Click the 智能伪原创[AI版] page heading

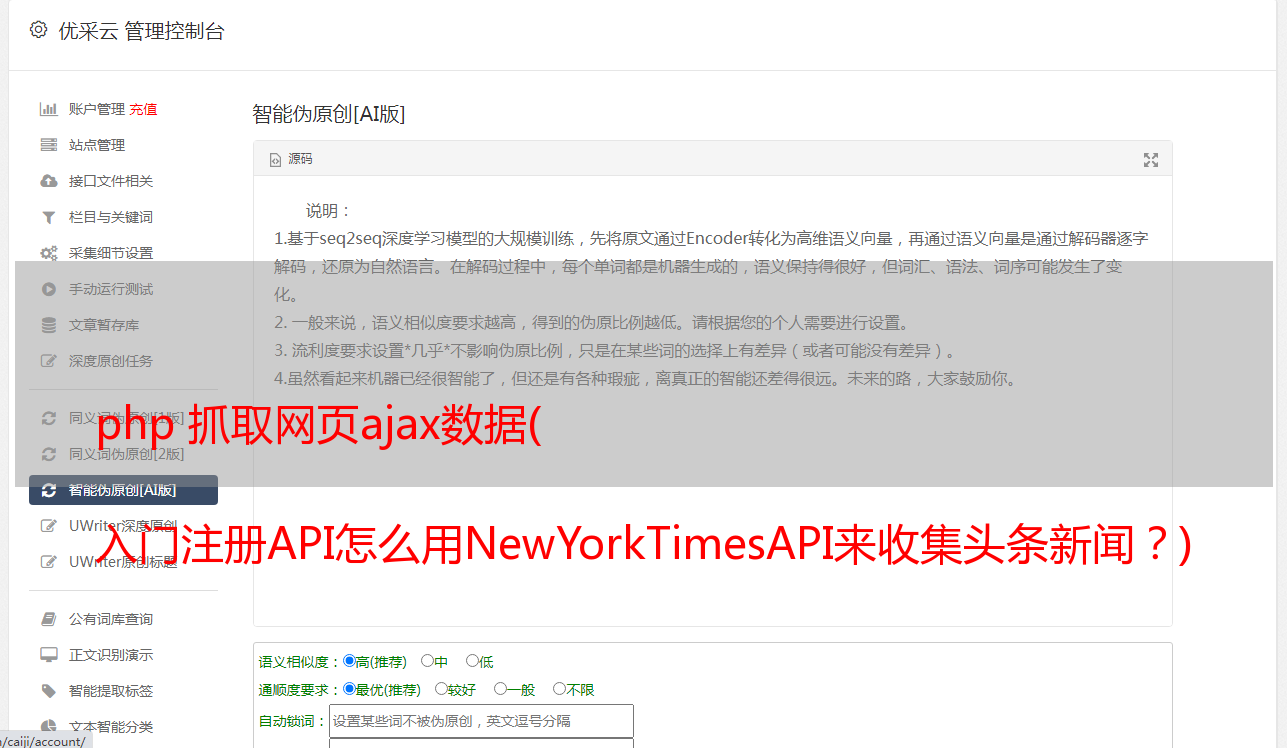point(328,114)
